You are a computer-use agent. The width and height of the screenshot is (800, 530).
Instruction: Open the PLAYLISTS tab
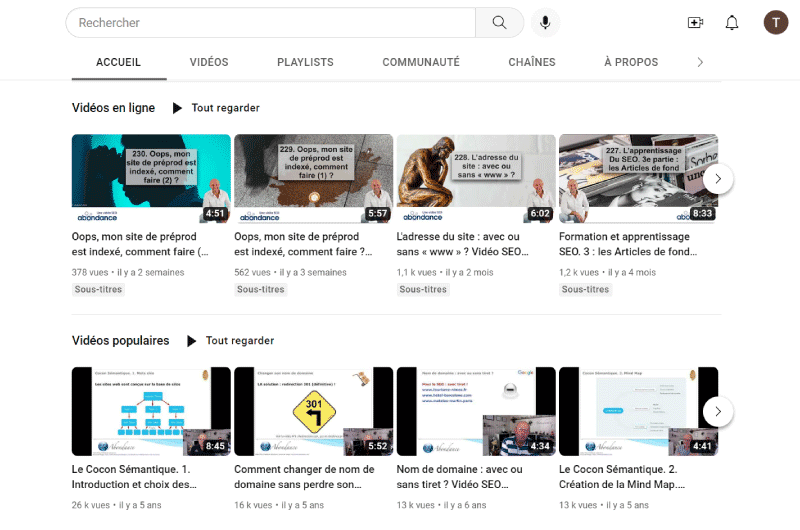pos(305,62)
